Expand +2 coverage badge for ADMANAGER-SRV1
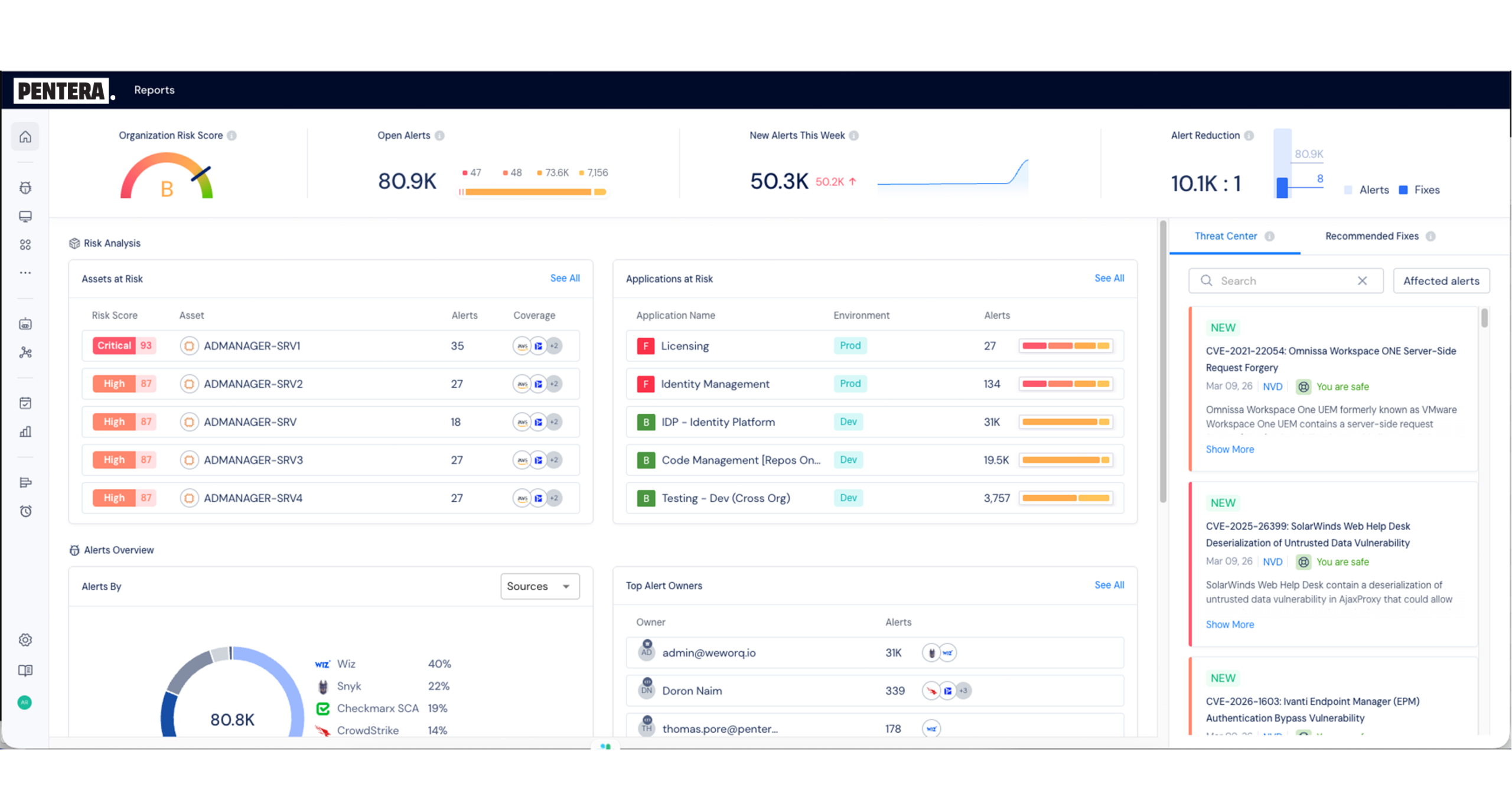This screenshot has height=807, width=1512. pyautogui.click(x=554, y=346)
